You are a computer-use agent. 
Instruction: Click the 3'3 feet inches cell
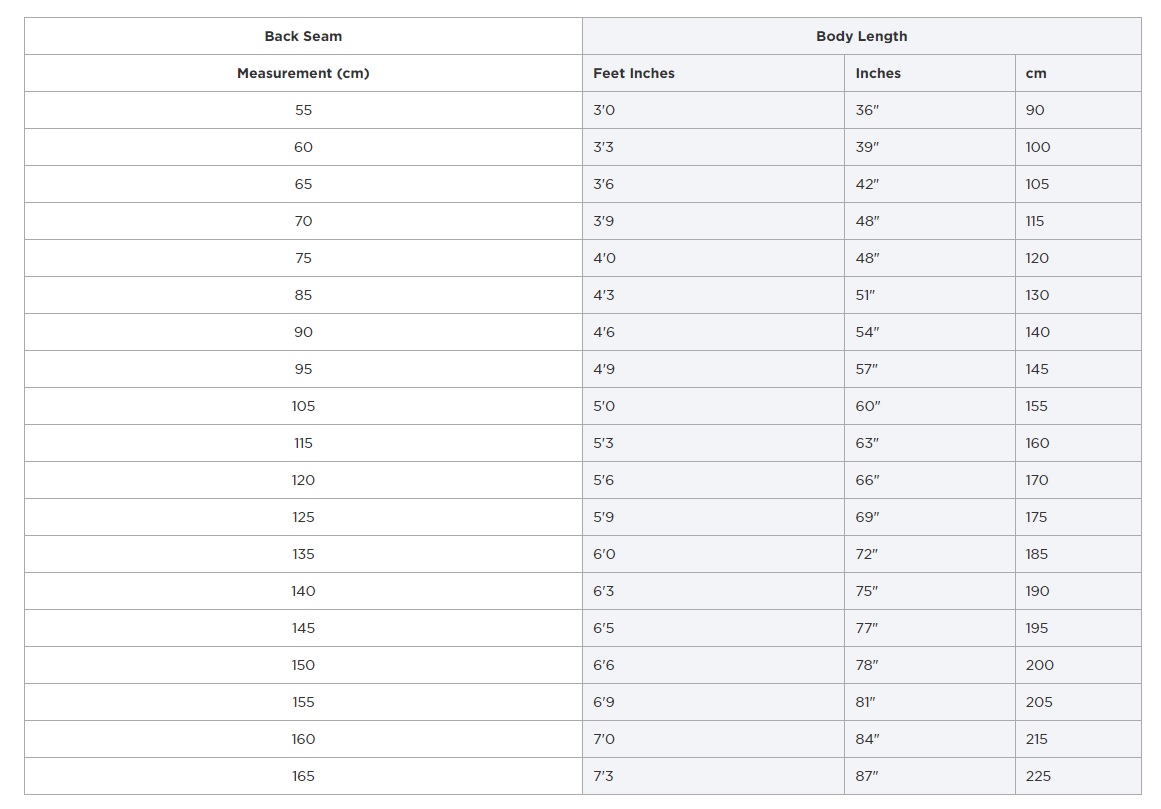[x=714, y=147]
